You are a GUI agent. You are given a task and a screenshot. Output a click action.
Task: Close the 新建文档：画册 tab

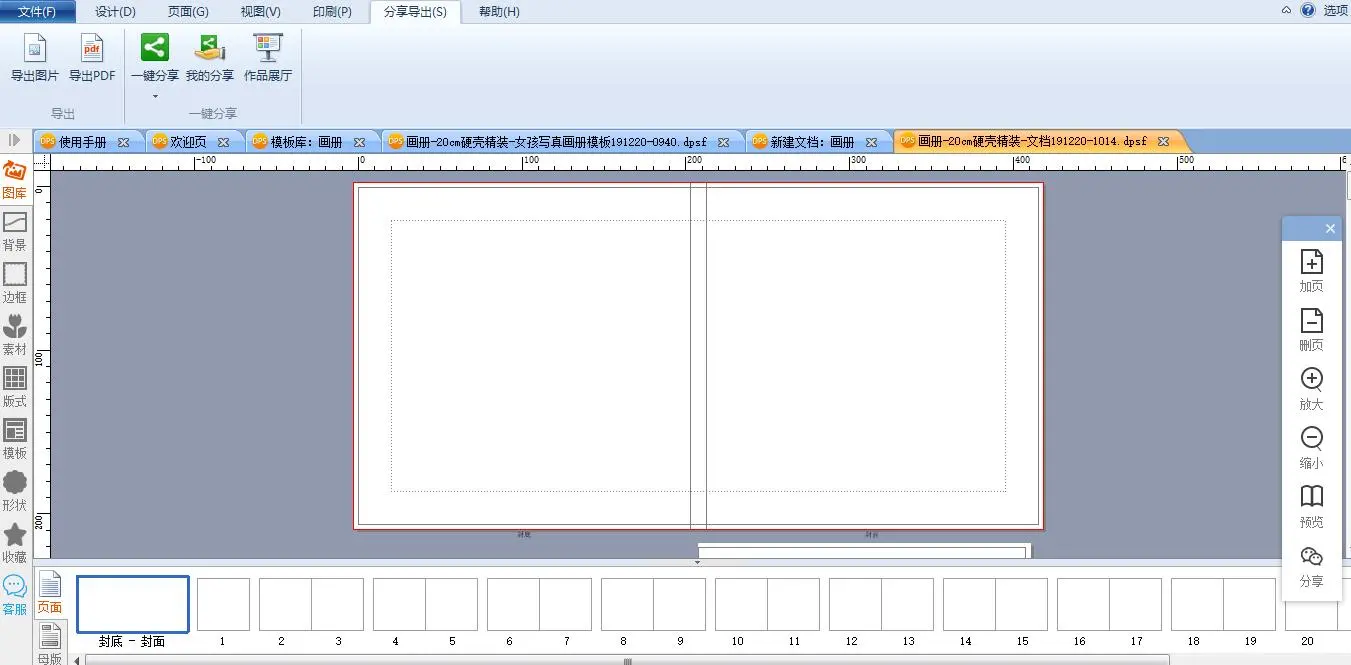point(872,142)
